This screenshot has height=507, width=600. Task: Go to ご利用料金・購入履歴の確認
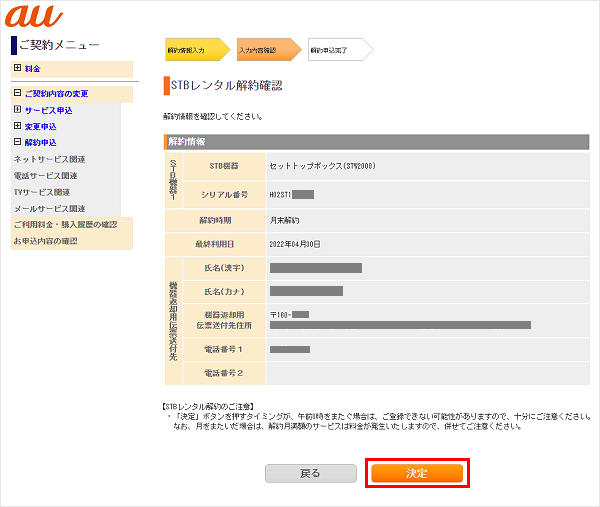[64, 224]
